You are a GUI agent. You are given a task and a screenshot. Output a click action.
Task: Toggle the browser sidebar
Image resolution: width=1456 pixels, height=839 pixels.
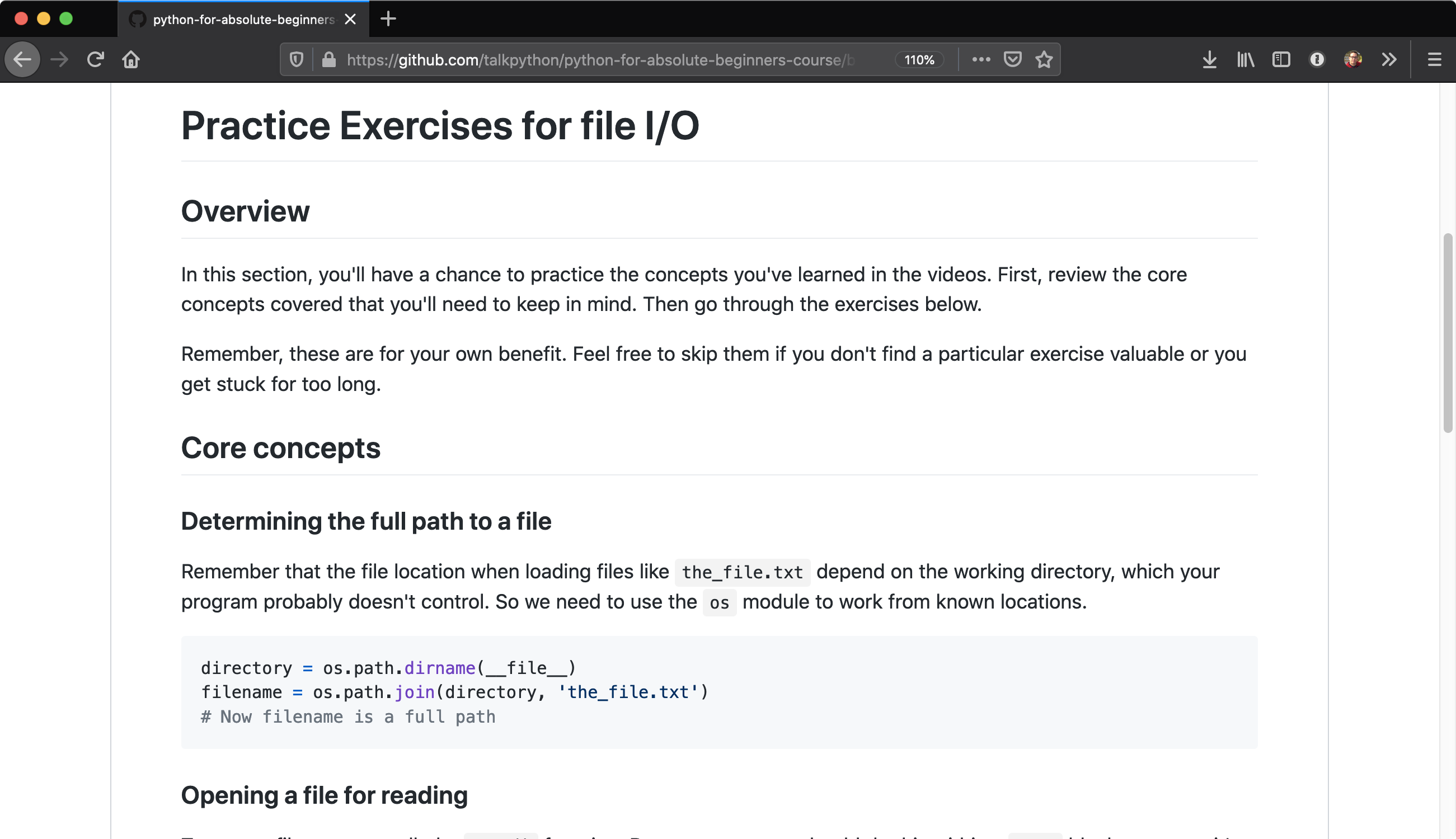[x=1281, y=59]
